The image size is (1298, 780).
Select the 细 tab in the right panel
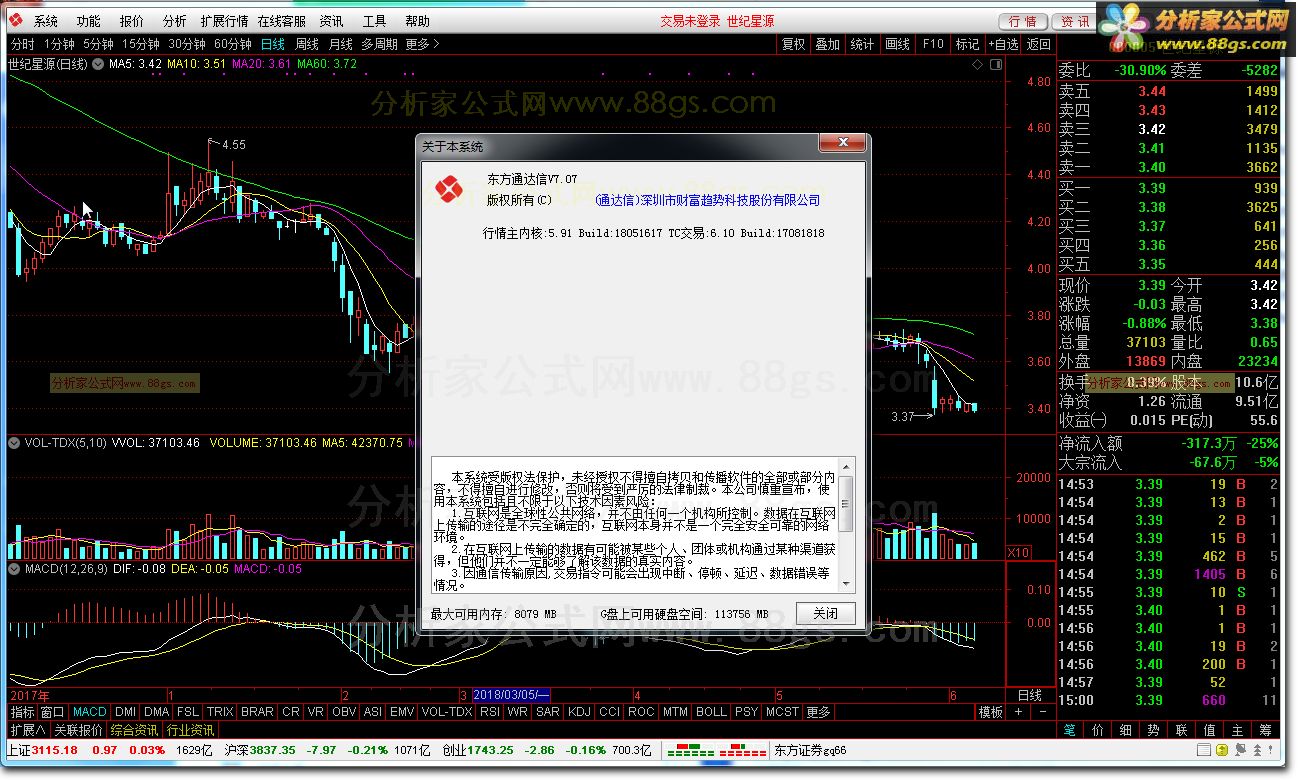1126,731
